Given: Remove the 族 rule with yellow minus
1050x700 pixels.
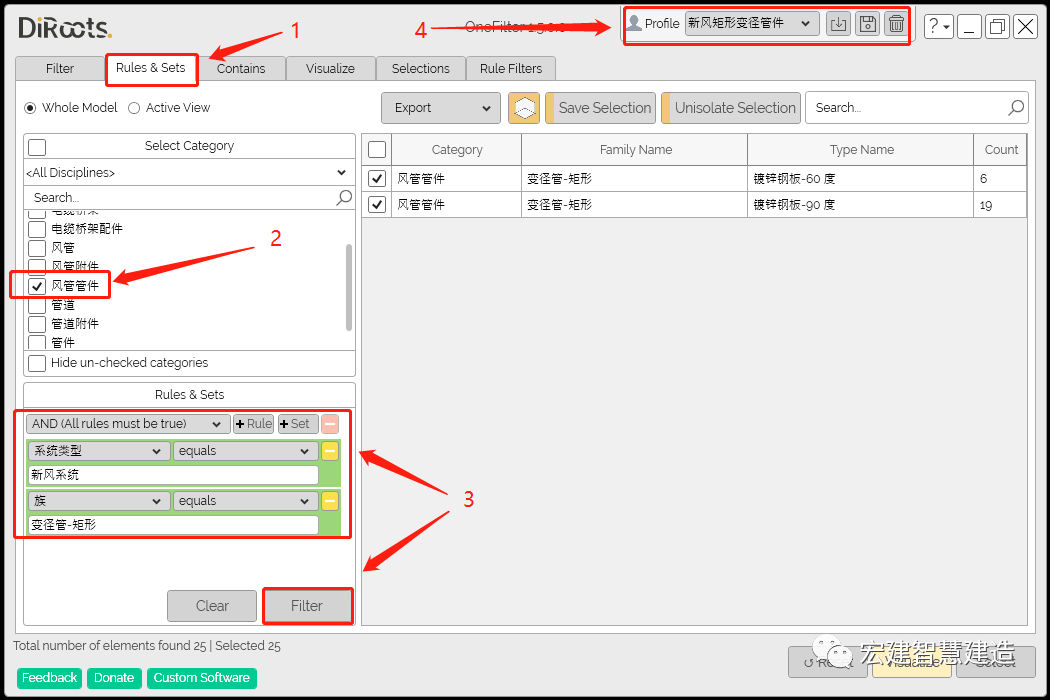Looking at the screenshot, I should click(x=330, y=501).
